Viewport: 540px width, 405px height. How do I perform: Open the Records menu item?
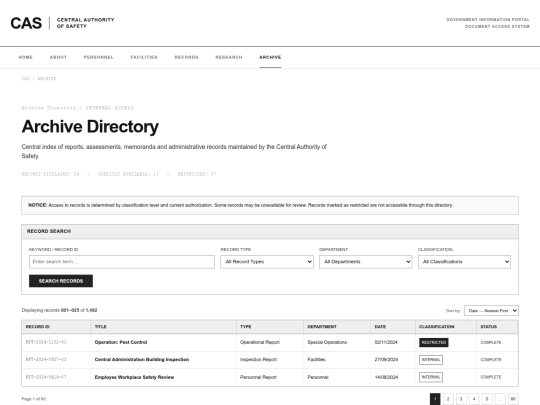[x=186, y=57]
